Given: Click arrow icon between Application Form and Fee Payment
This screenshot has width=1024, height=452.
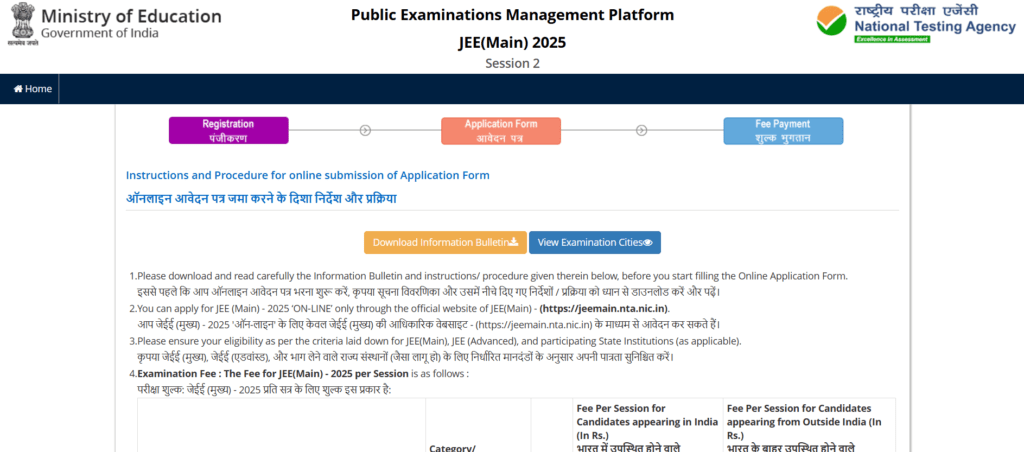Looking at the screenshot, I should point(642,131).
